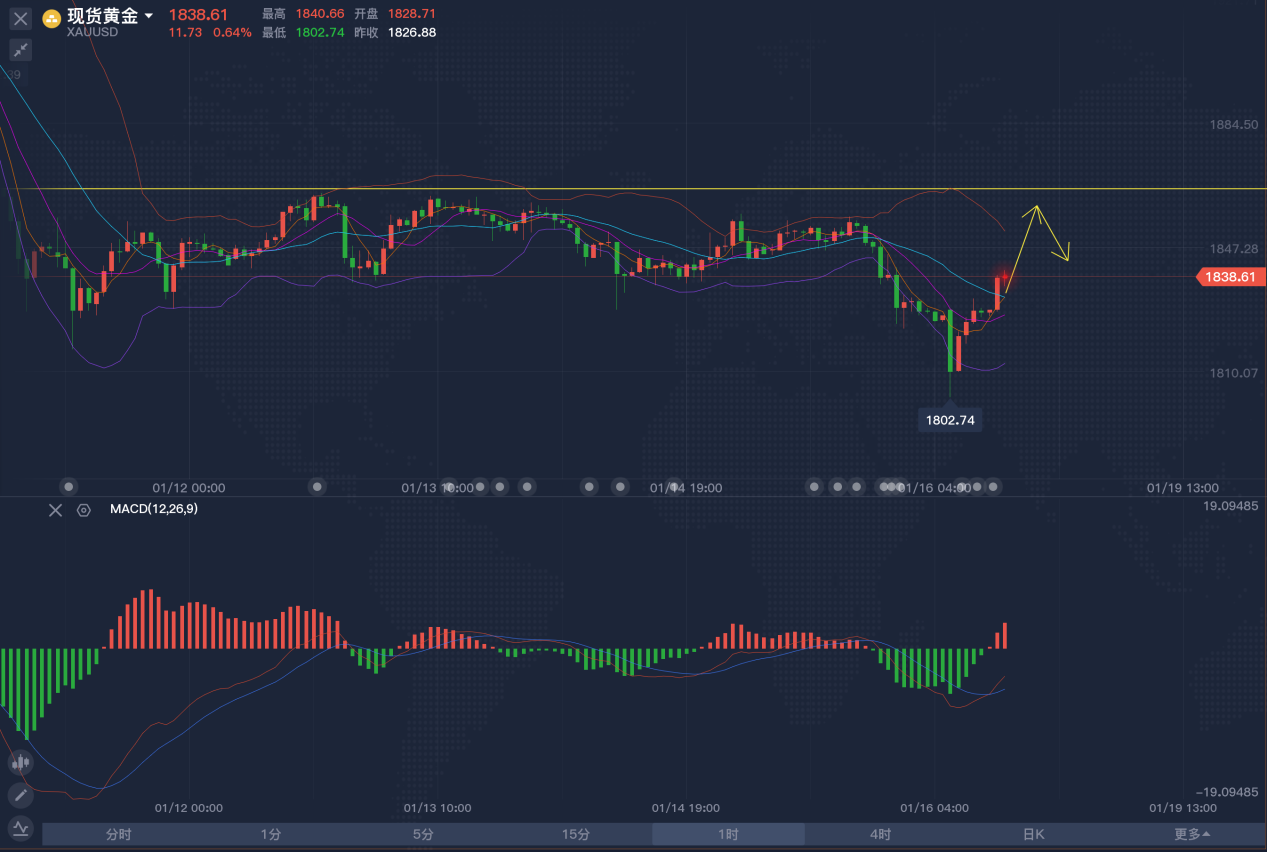Select the 5分 timeframe
1267x852 pixels.
pyautogui.click(x=423, y=834)
